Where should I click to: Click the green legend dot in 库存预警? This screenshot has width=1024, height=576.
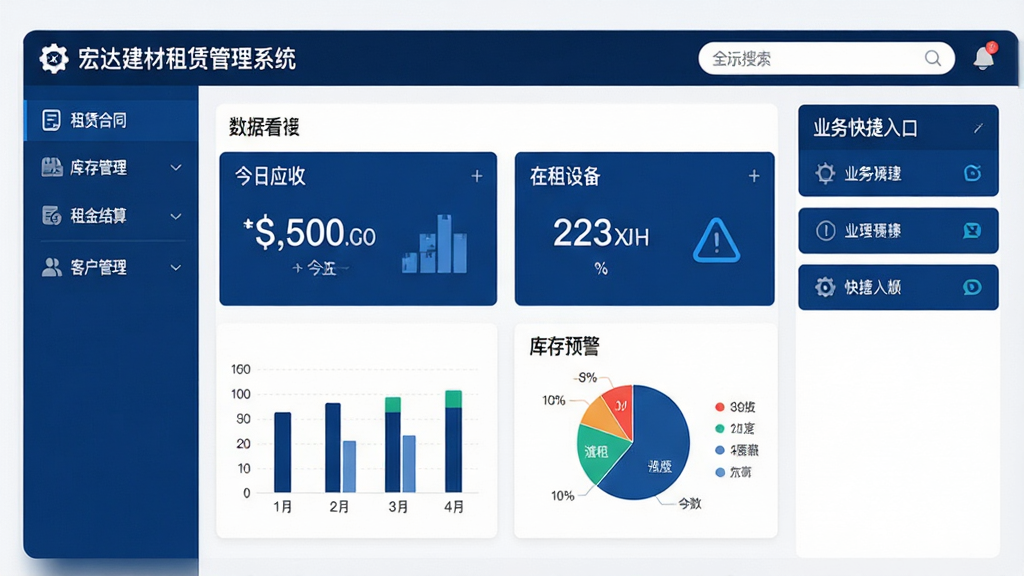click(720, 428)
